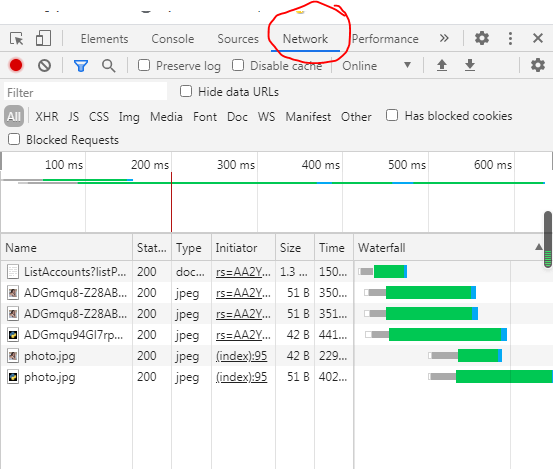Toggle the blue filter funnel icon

tap(81, 66)
